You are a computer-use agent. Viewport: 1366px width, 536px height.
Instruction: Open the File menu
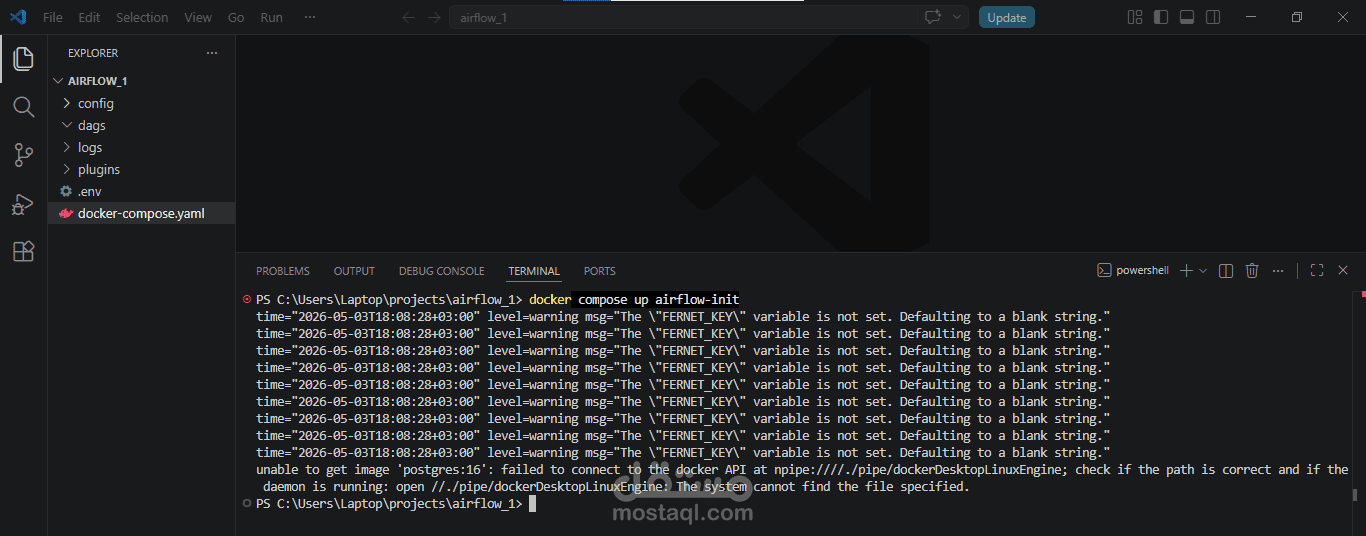coord(53,17)
